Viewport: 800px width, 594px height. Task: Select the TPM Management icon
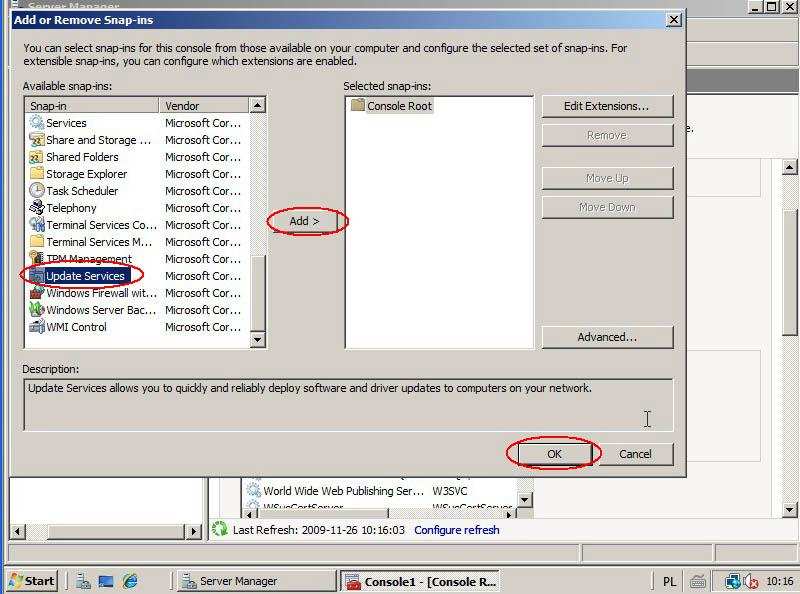pyautogui.click(x=37, y=258)
